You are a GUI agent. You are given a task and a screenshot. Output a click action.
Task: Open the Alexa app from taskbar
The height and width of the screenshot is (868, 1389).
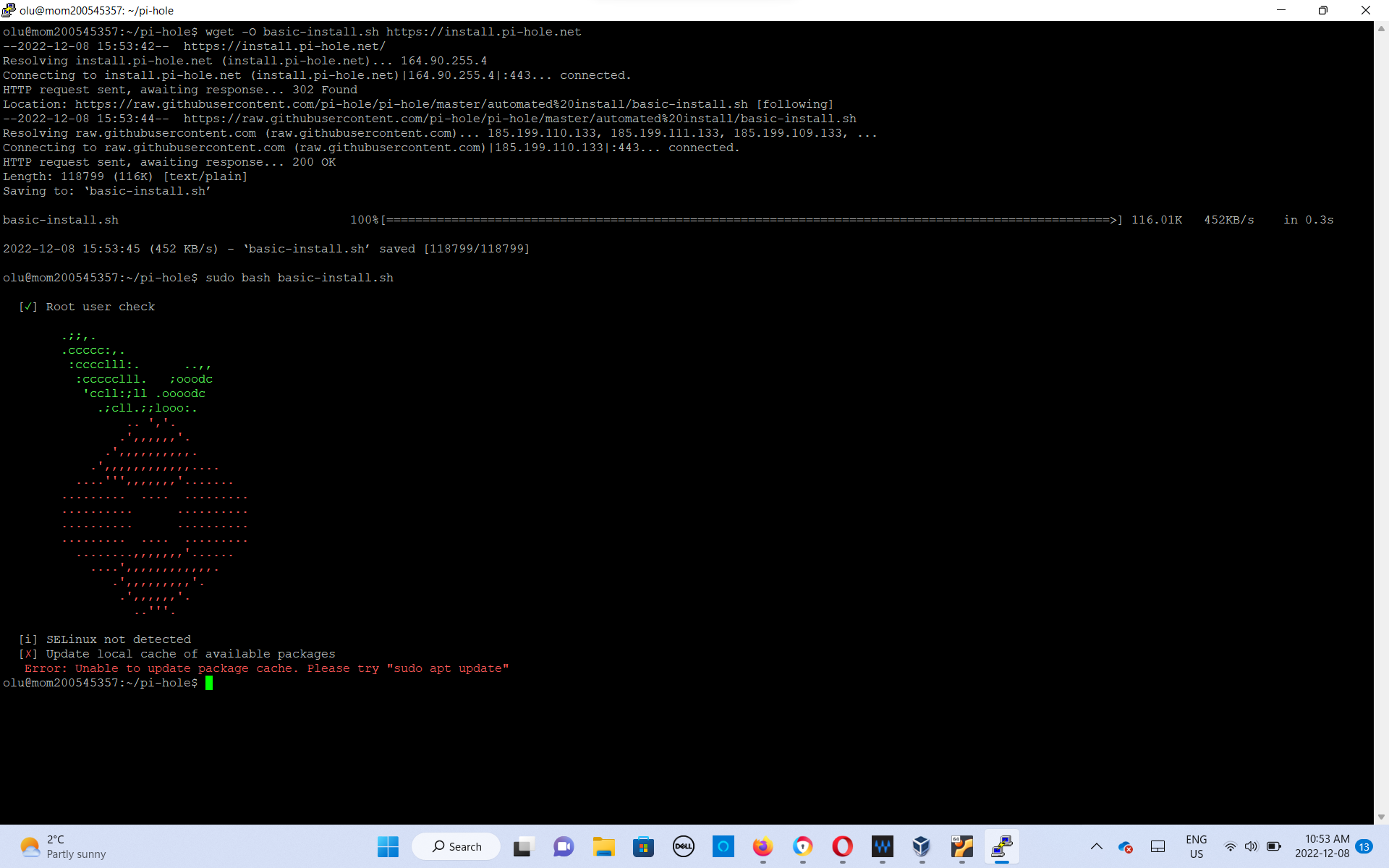721,848
